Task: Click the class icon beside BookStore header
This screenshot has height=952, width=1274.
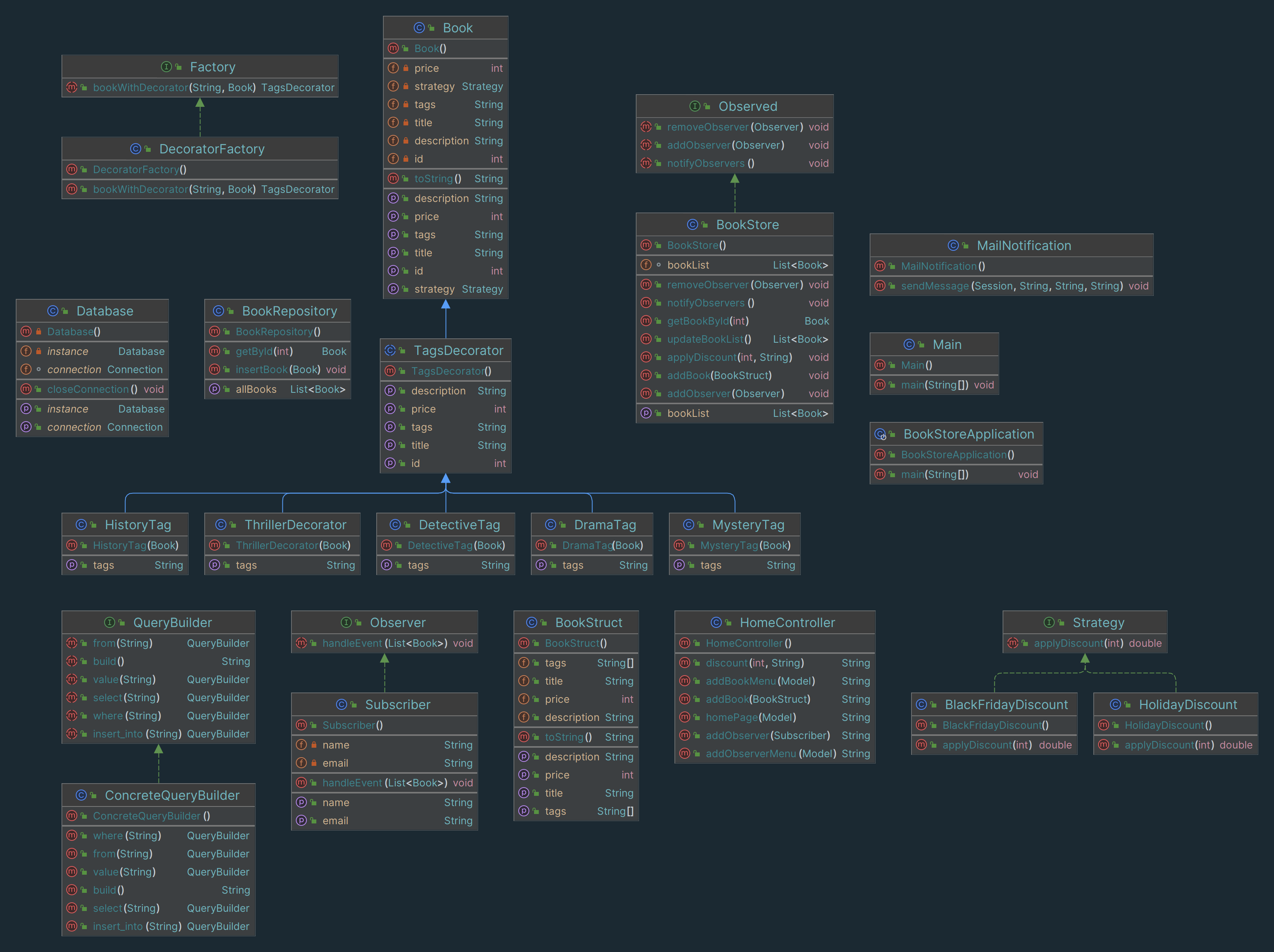Action: pyautogui.click(x=692, y=225)
